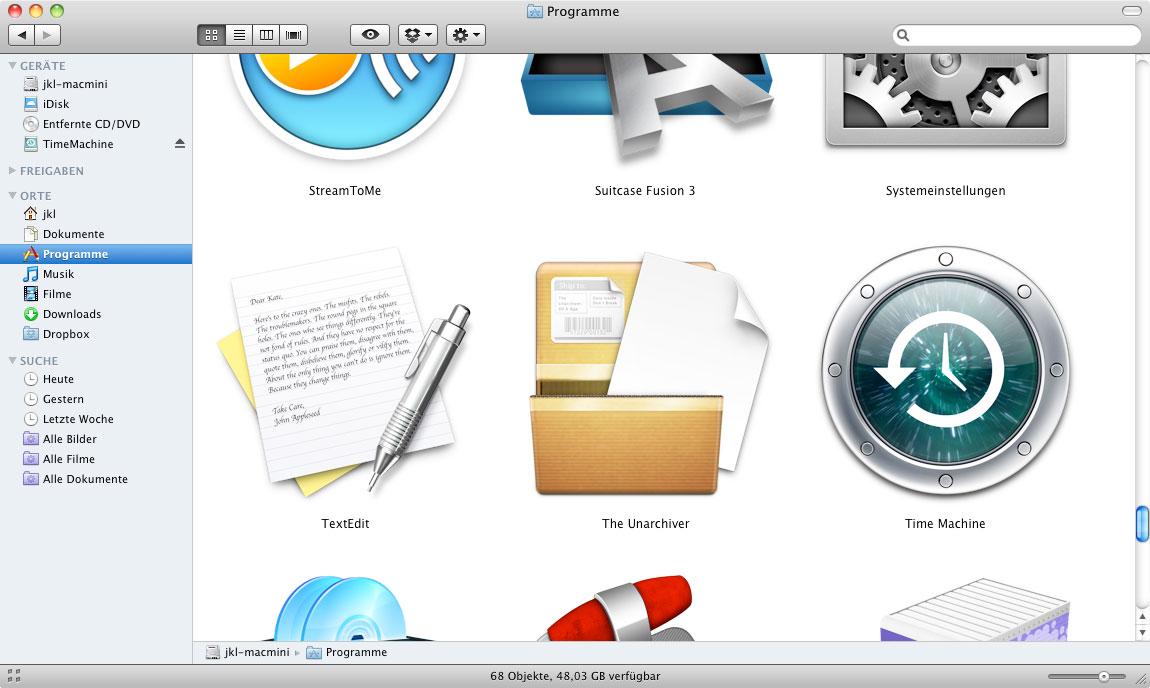Select The Unarchiver app icon

point(648,374)
